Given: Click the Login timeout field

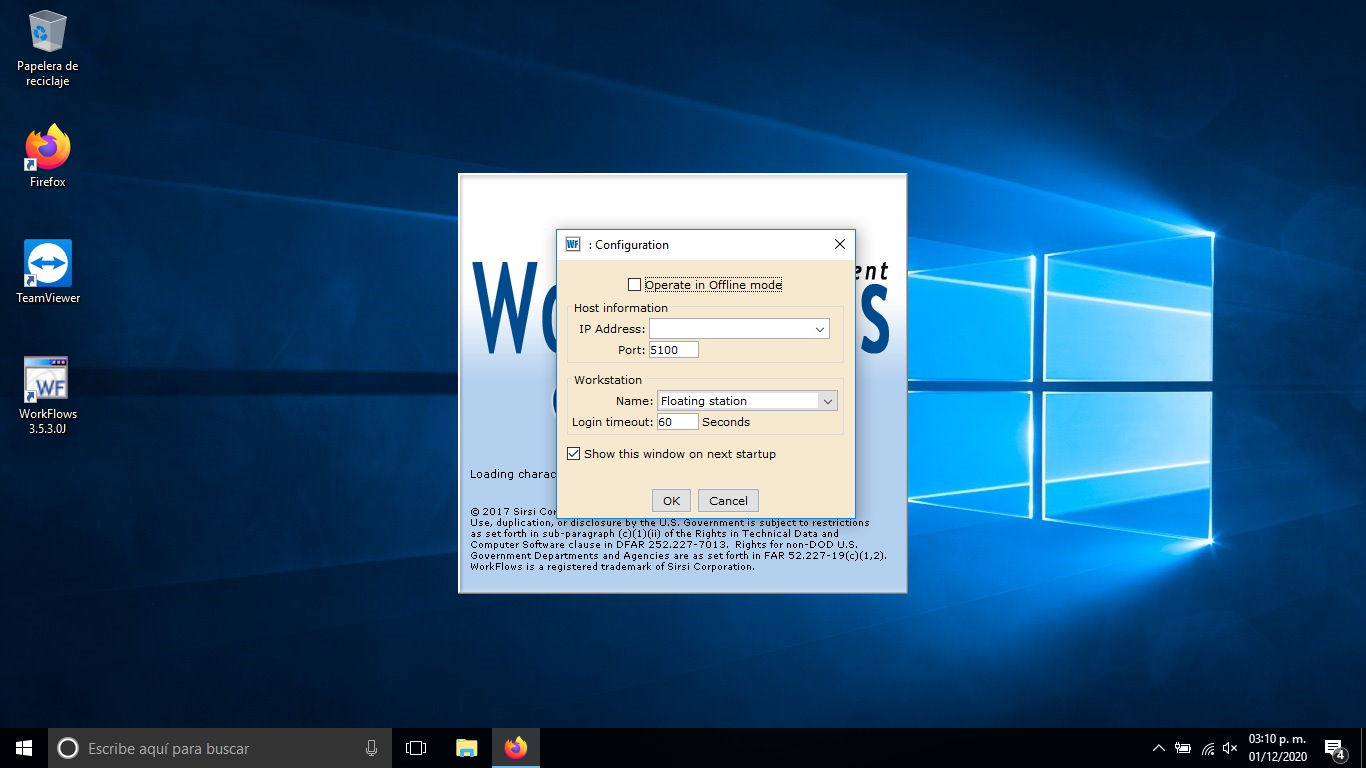Looking at the screenshot, I should pyautogui.click(x=677, y=422).
